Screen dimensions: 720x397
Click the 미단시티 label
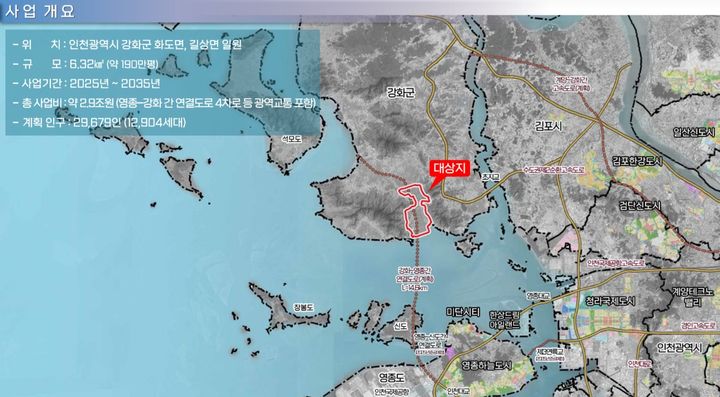[x=463, y=312]
